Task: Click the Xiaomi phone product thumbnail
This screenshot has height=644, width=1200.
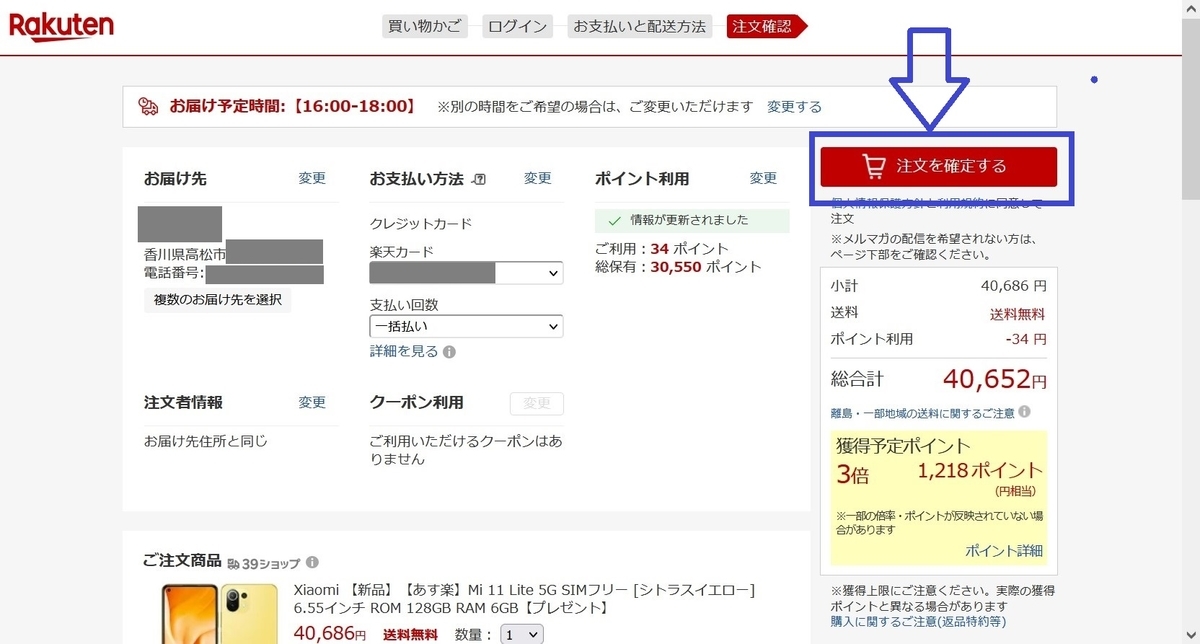Action: [220, 613]
